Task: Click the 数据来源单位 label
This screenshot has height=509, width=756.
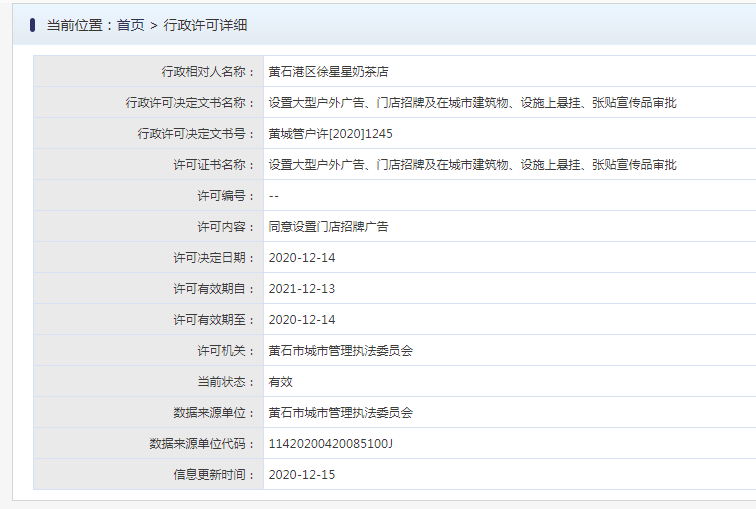Action: click(x=214, y=413)
